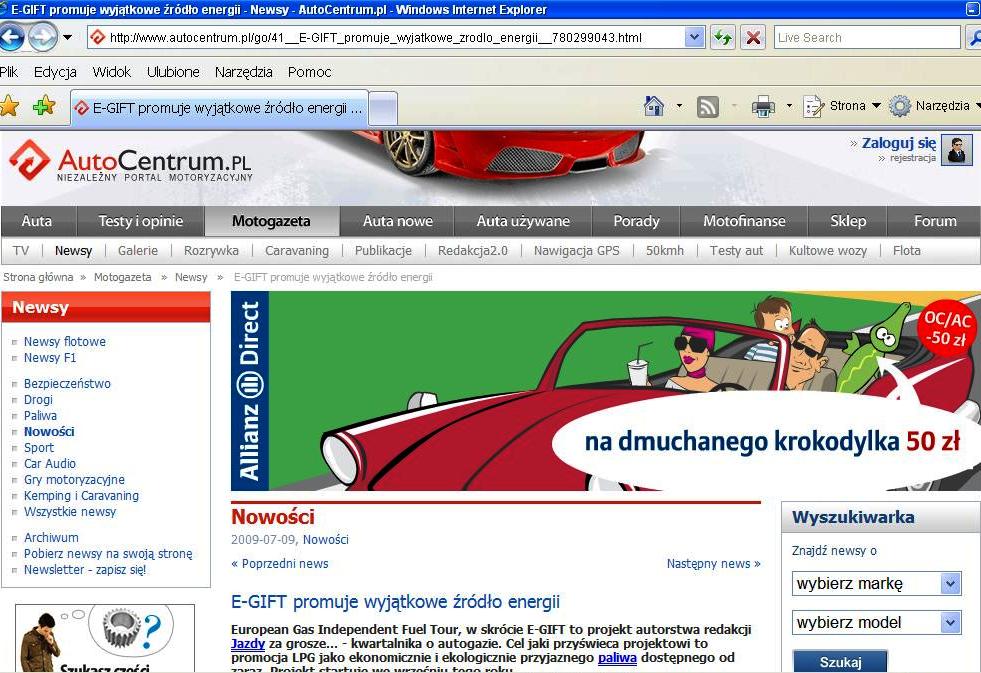This screenshot has width=981, height=673.
Task: Click the Refresh page icon
Action: coord(723,38)
